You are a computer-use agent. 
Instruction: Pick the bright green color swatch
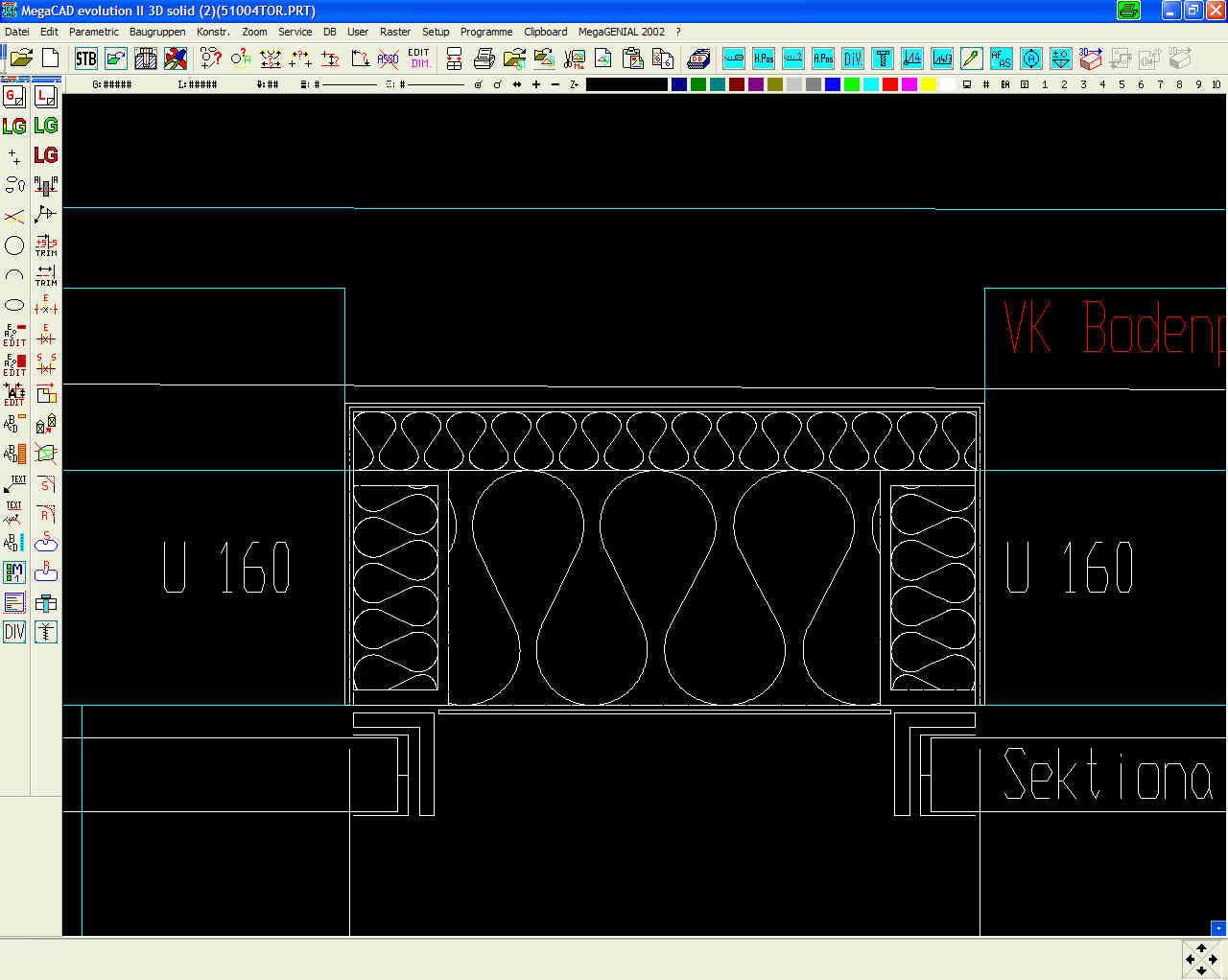pos(852,84)
